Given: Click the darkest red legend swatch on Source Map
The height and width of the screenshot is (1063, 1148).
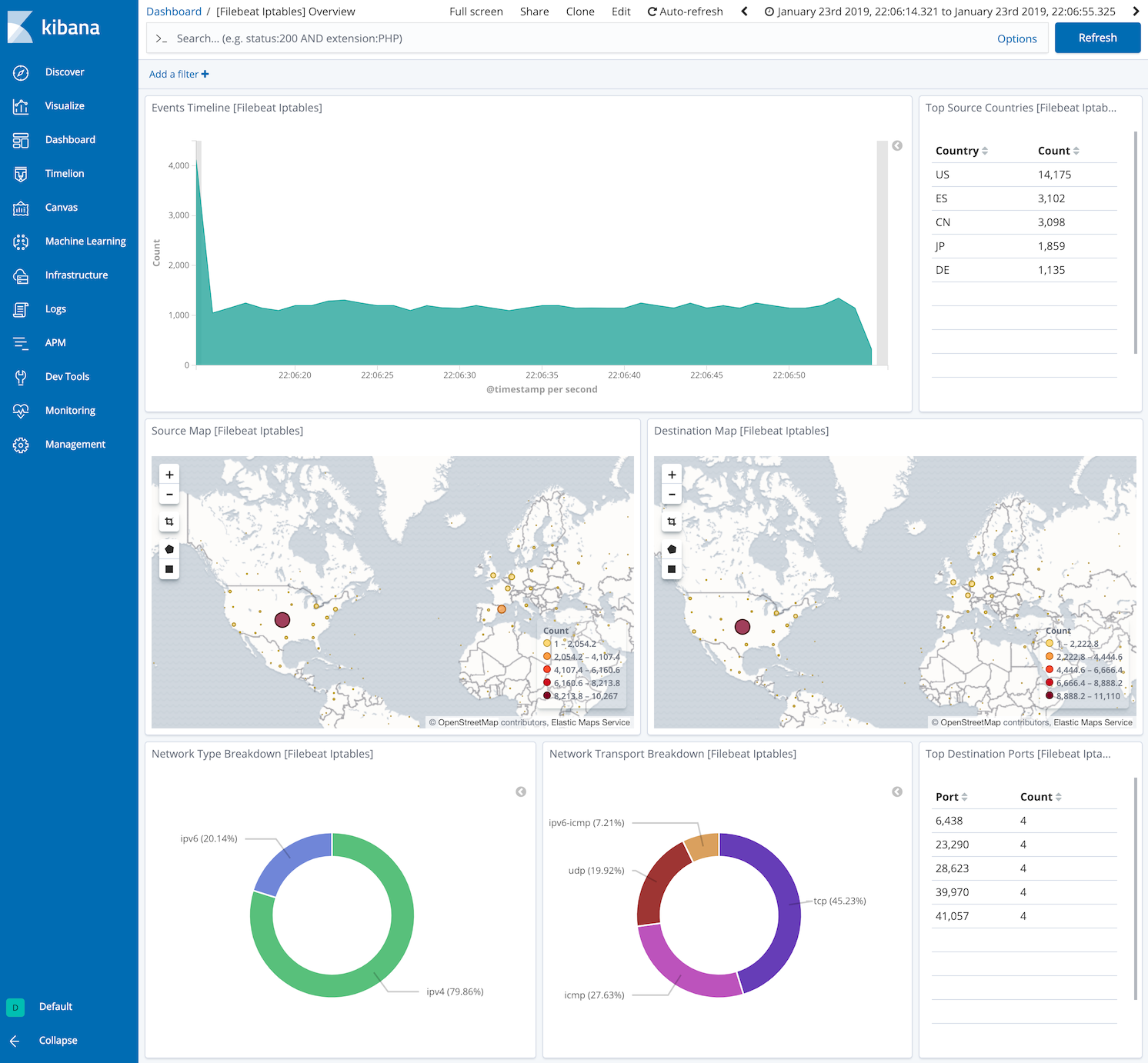Looking at the screenshot, I should [547, 695].
